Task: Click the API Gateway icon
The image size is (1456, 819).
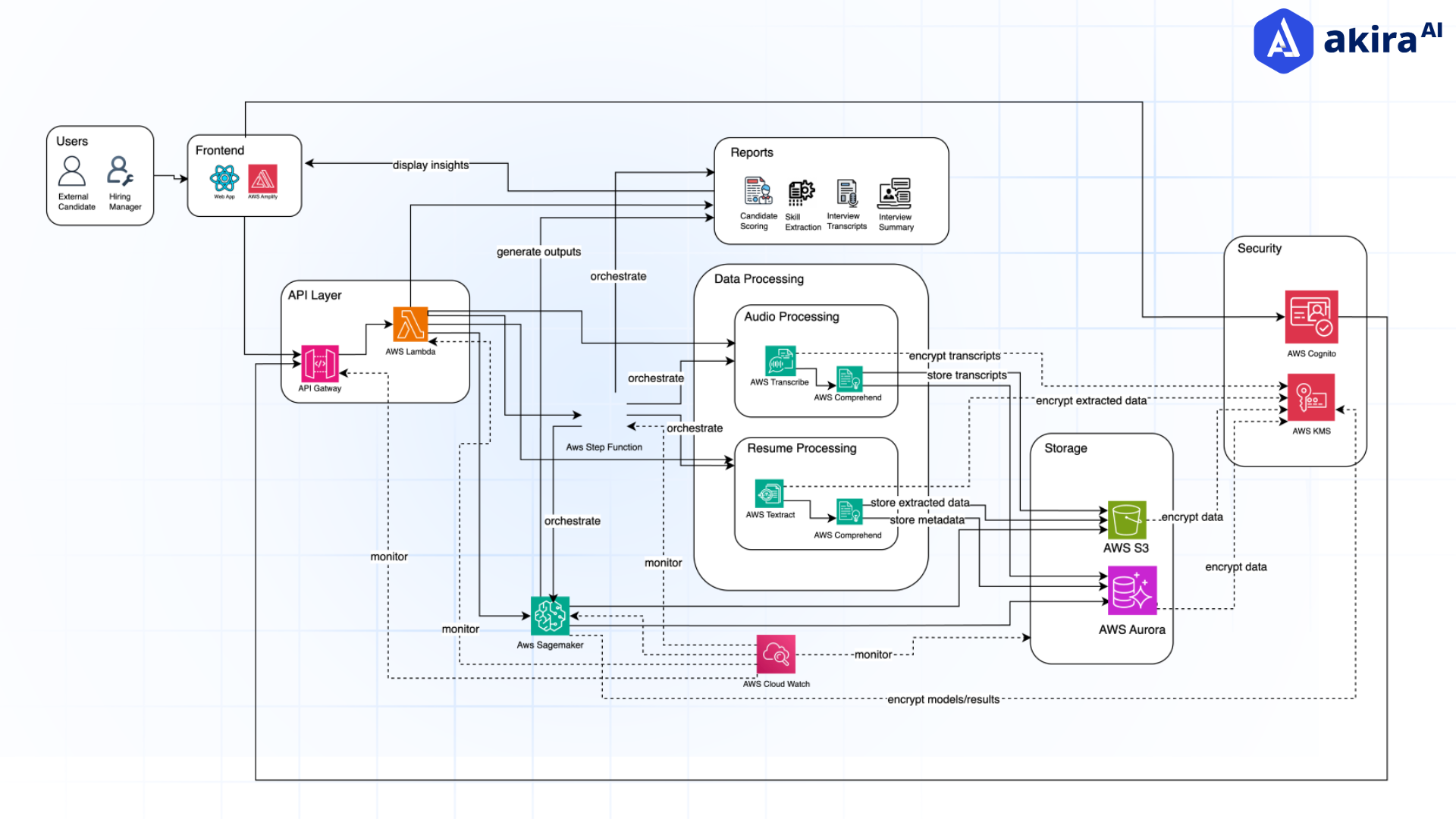Action: [x=322, y=364]
